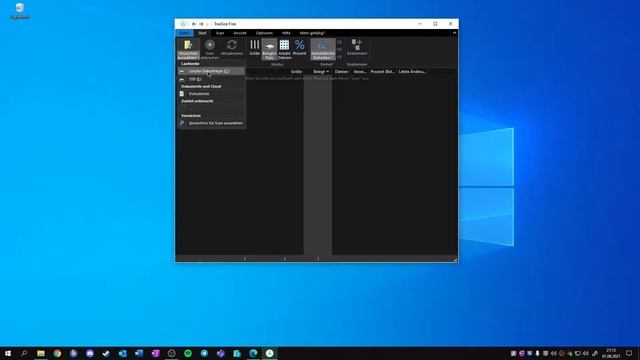Open the Windows Start menu
Image resolution: width=640 pixels, height=360 pixels.
[8, 353]
